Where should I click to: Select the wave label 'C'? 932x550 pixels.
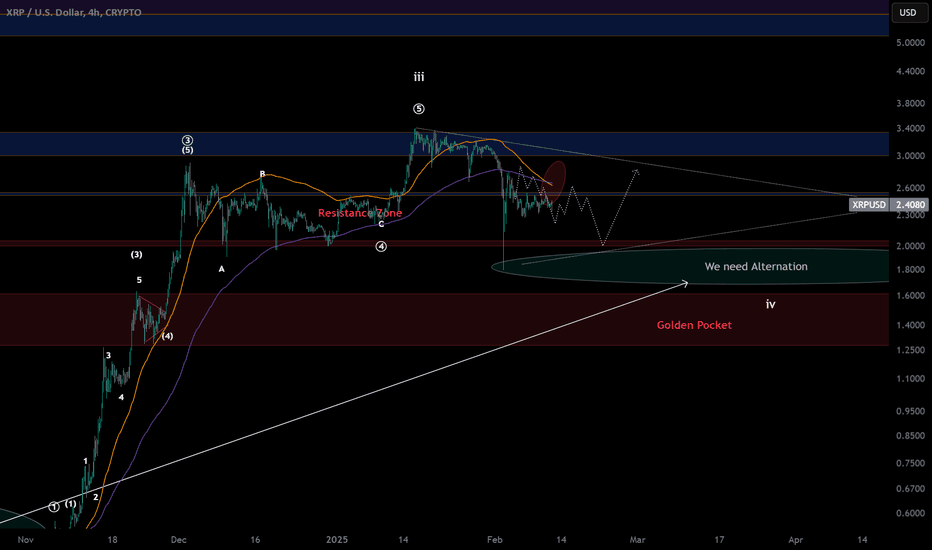(x=382, y=224)
